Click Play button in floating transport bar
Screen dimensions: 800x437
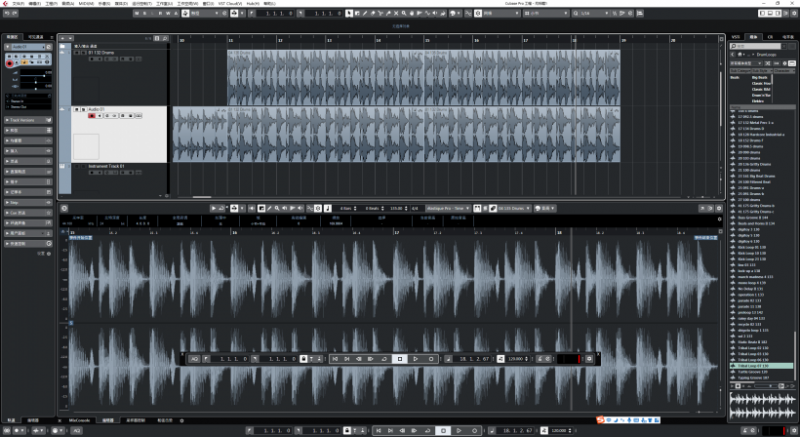click(415, 359)
